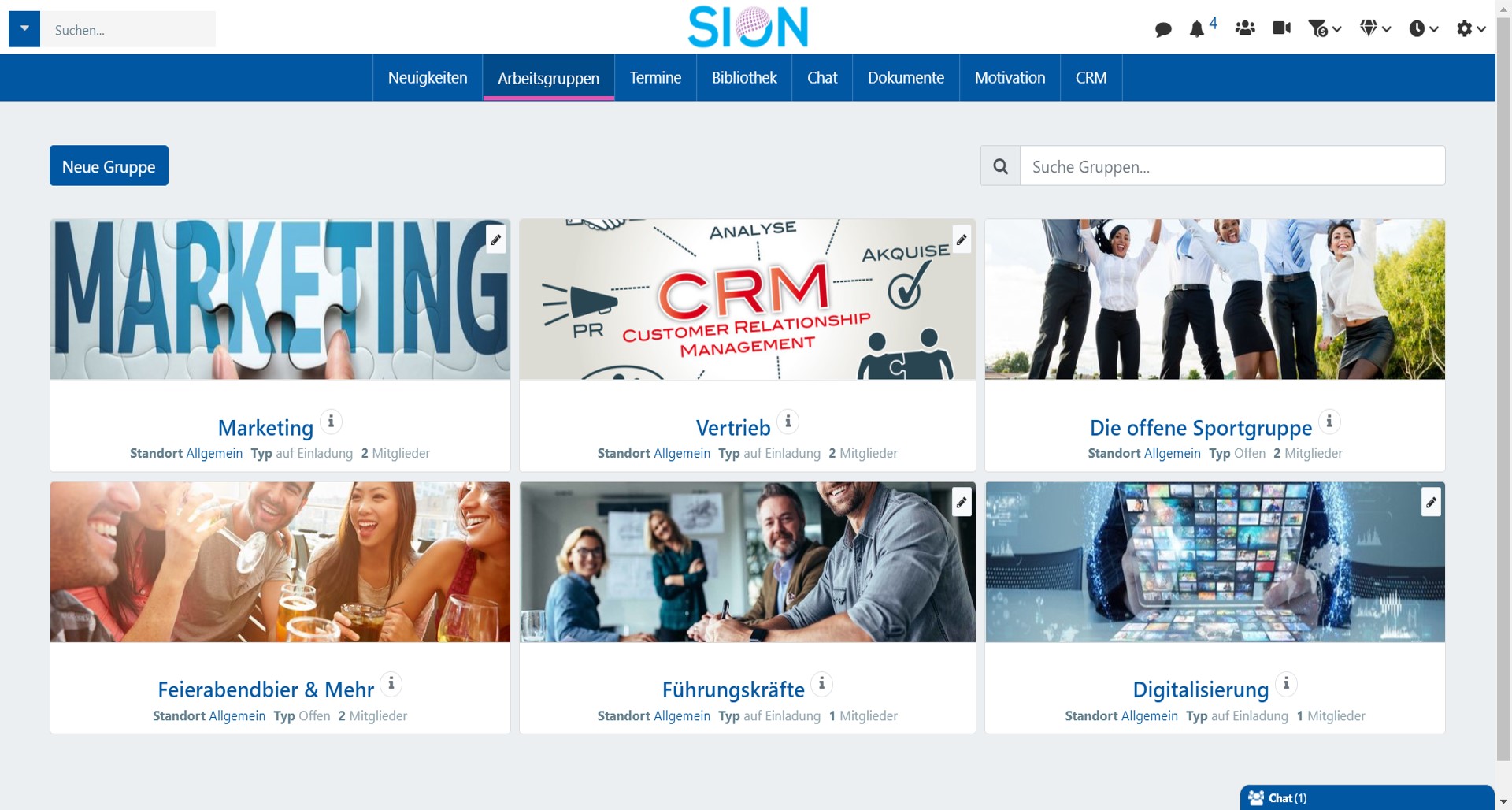The image size is (1512, 810).
Task: Select the Arbeitsgruppen tab
Action: [548, 78]
